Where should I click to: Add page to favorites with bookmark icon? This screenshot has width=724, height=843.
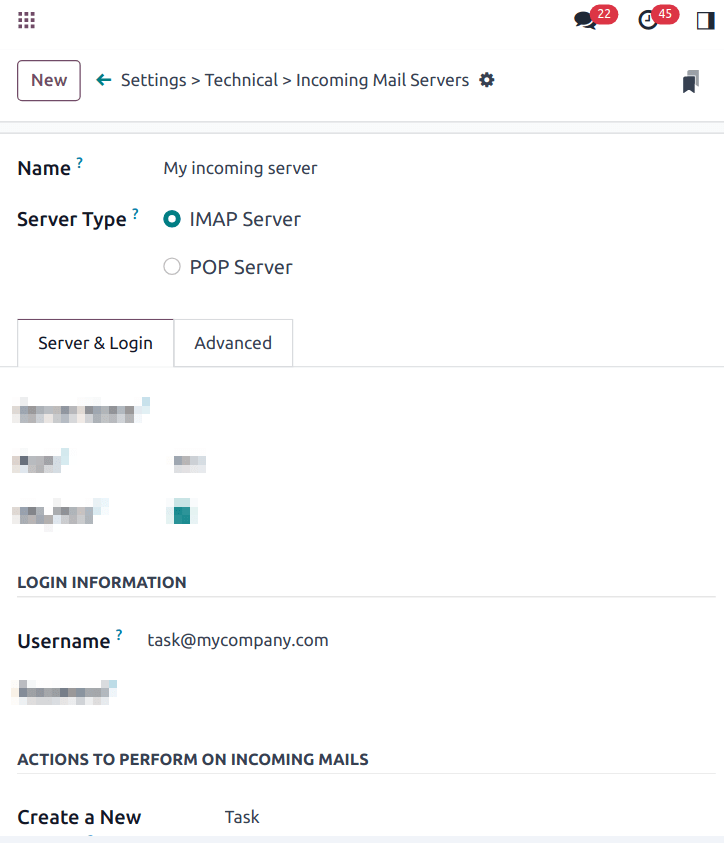(690, 80)
